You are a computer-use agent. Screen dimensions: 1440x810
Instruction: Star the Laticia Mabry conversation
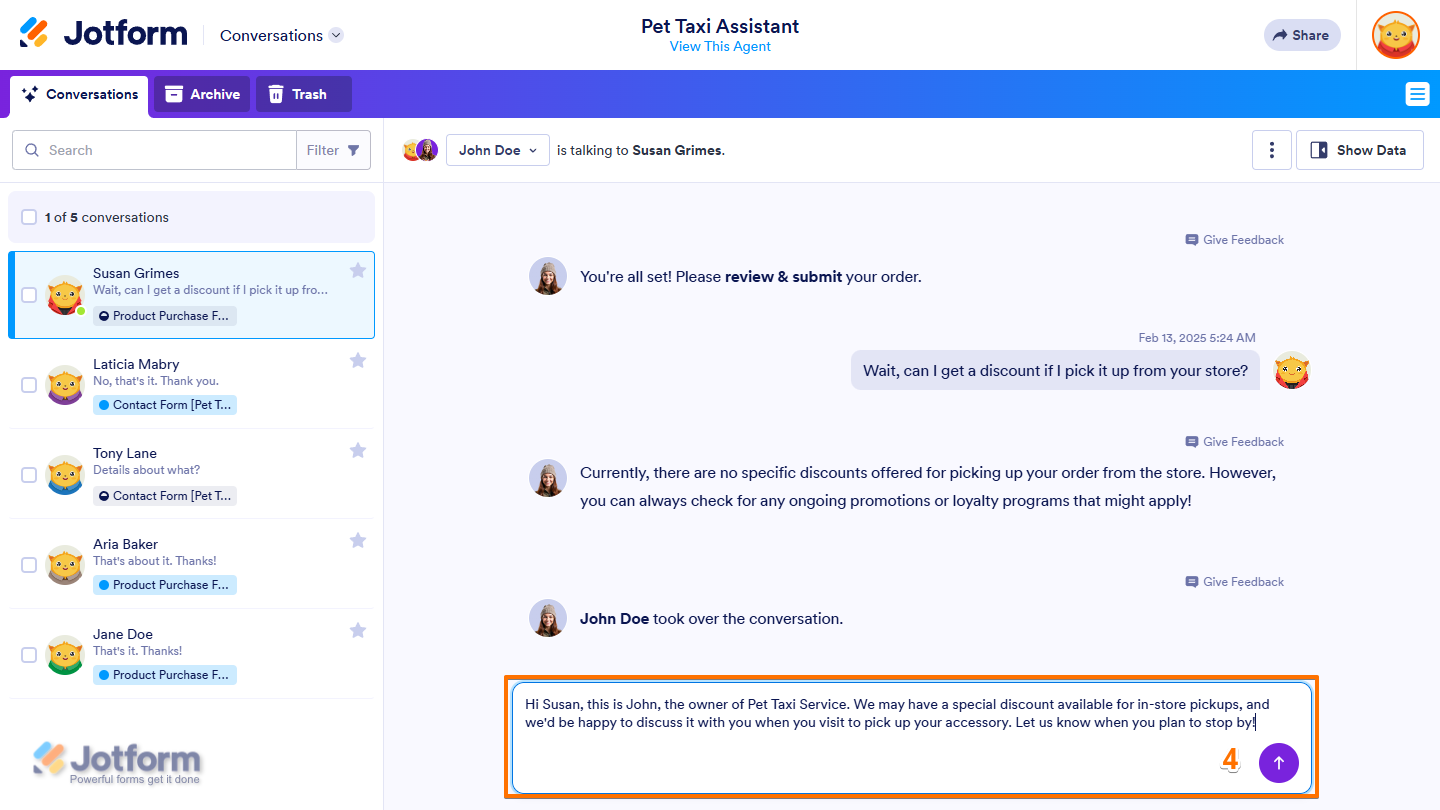[x=358, y=360]
